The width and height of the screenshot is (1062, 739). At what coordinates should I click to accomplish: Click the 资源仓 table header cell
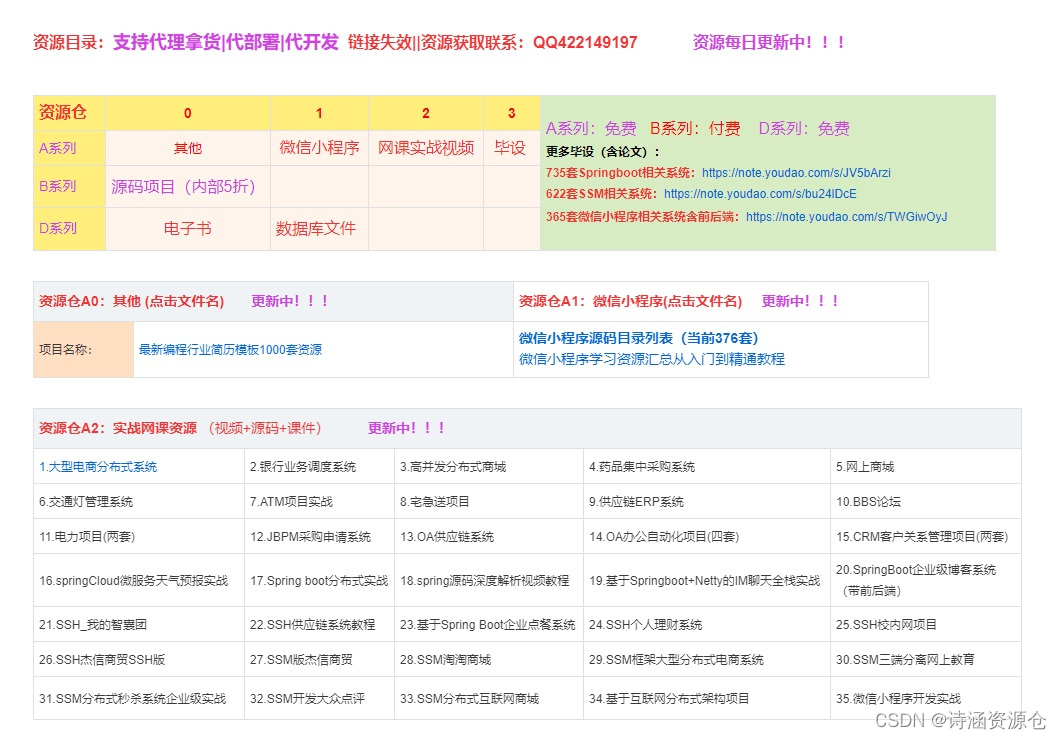click(x=69, y=112)
